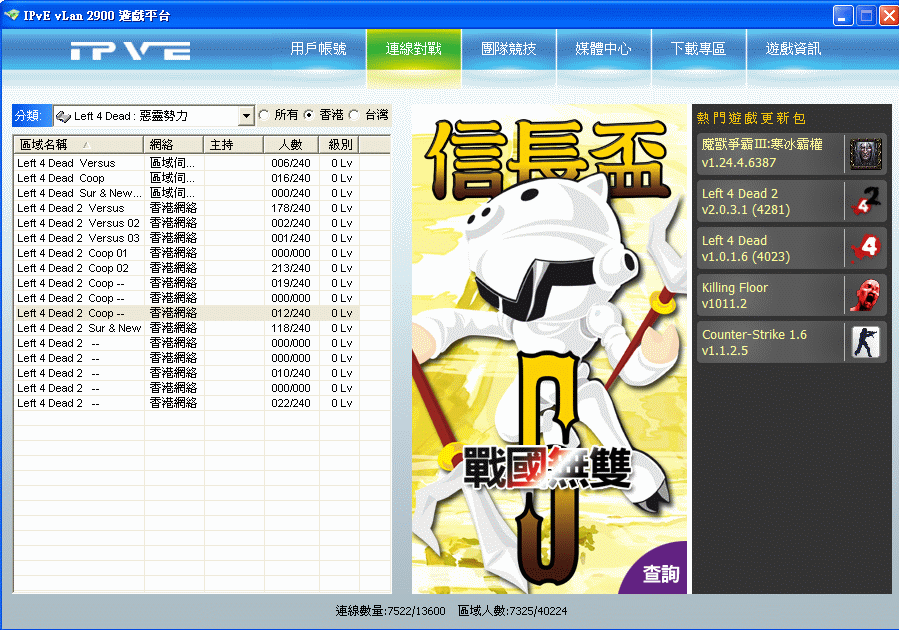Open Left 4 Dead 2 v2.0.3.1 update

pos(791,201)
